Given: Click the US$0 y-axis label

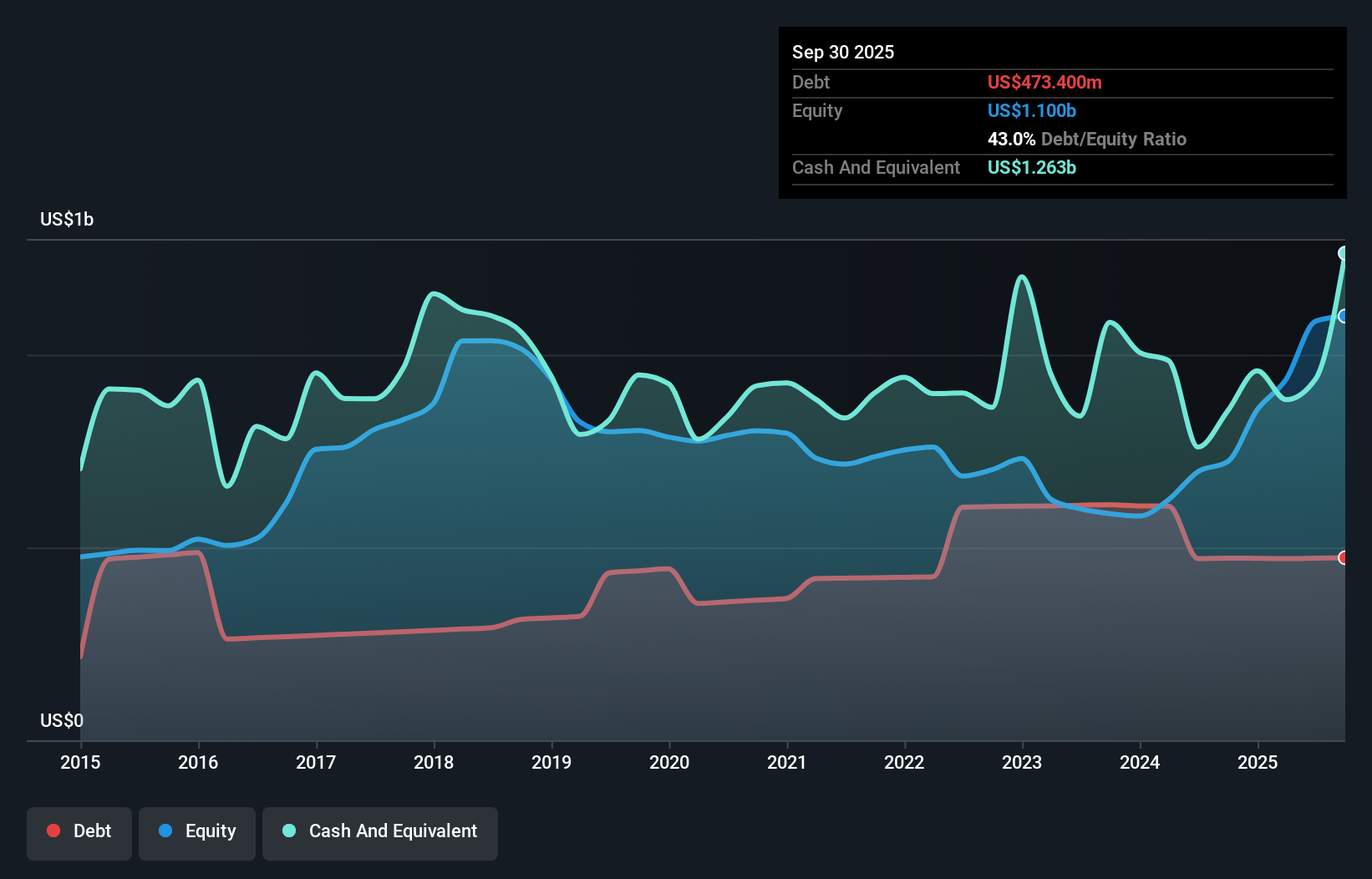Looking at the screenshot, I should (62, 720).
